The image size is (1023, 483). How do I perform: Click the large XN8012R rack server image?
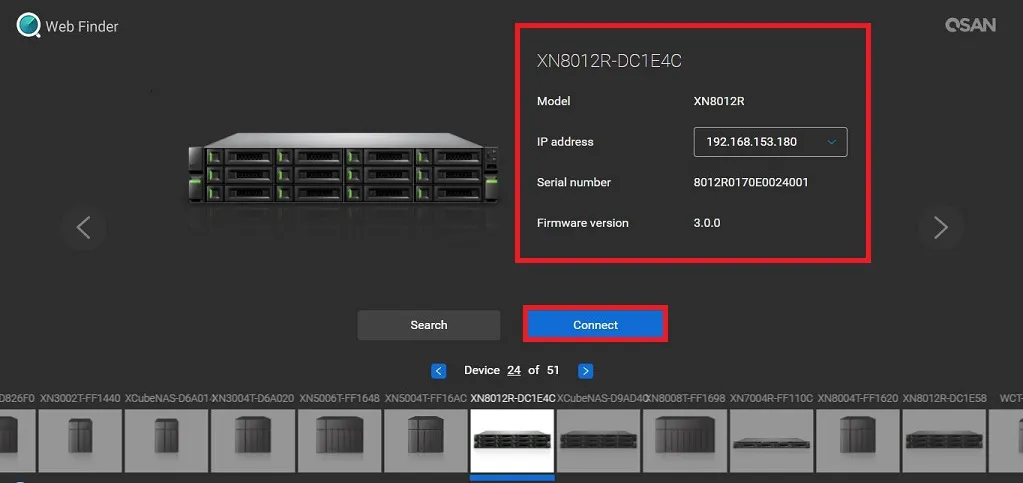[344, 168]
